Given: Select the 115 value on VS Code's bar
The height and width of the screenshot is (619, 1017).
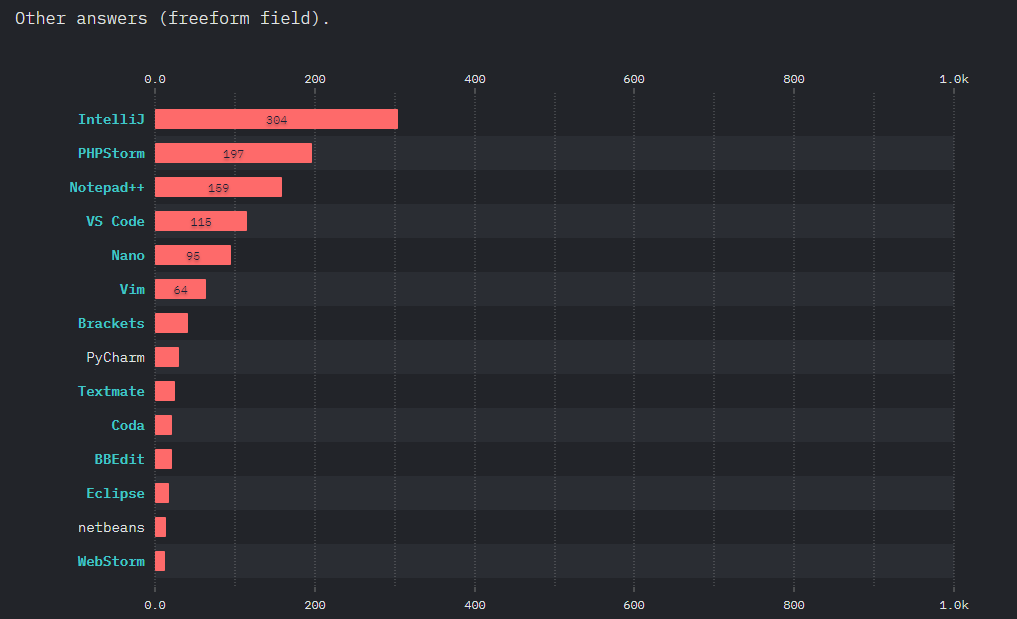Looking at the screenshot, I should 201,222.
